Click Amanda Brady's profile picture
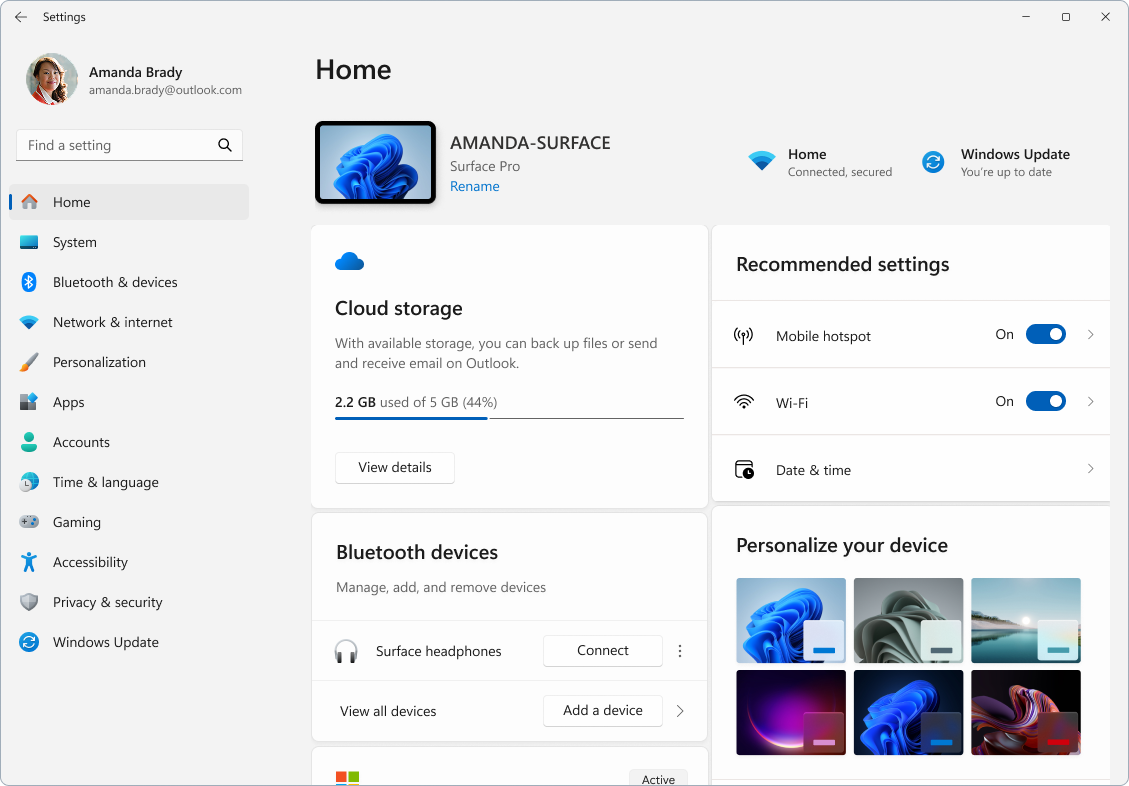The image size is (1129, 786). (52, 79)
